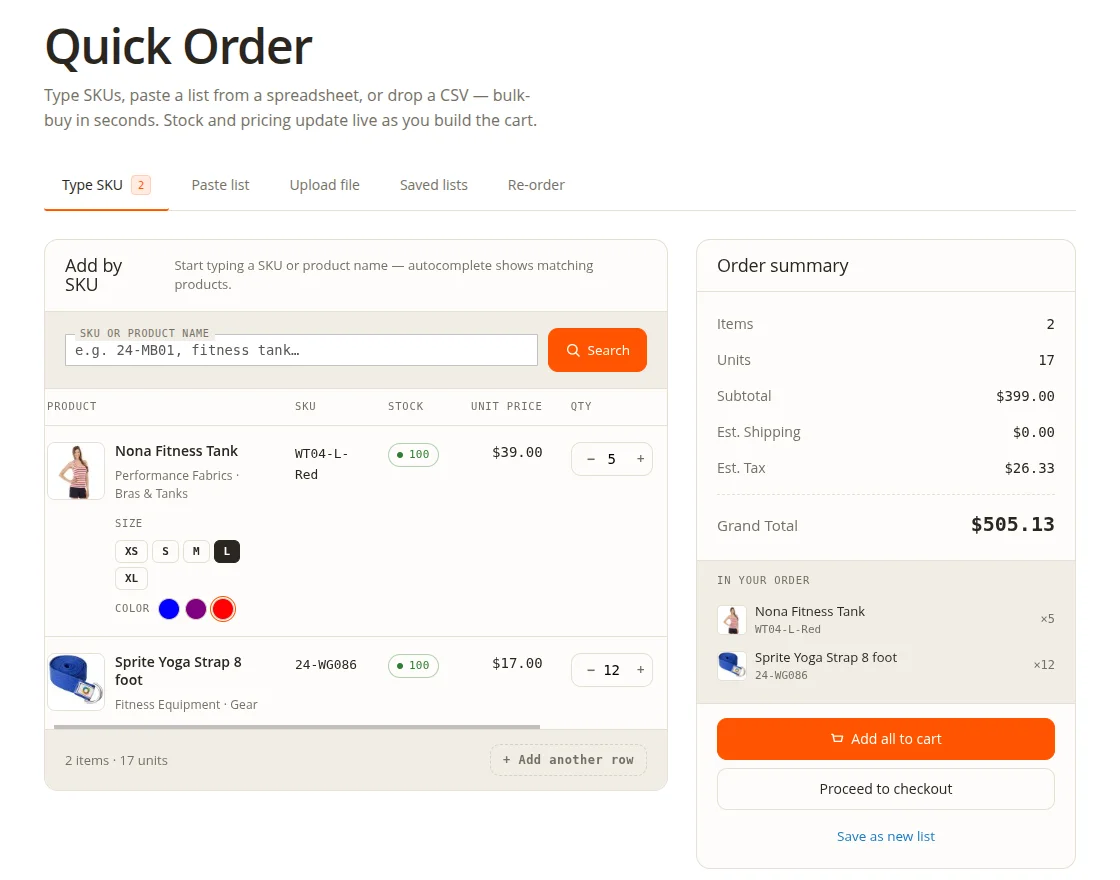Click the SKU cell 24-WG086 in table
The image size is (1120, 880).
coord(326,664)
